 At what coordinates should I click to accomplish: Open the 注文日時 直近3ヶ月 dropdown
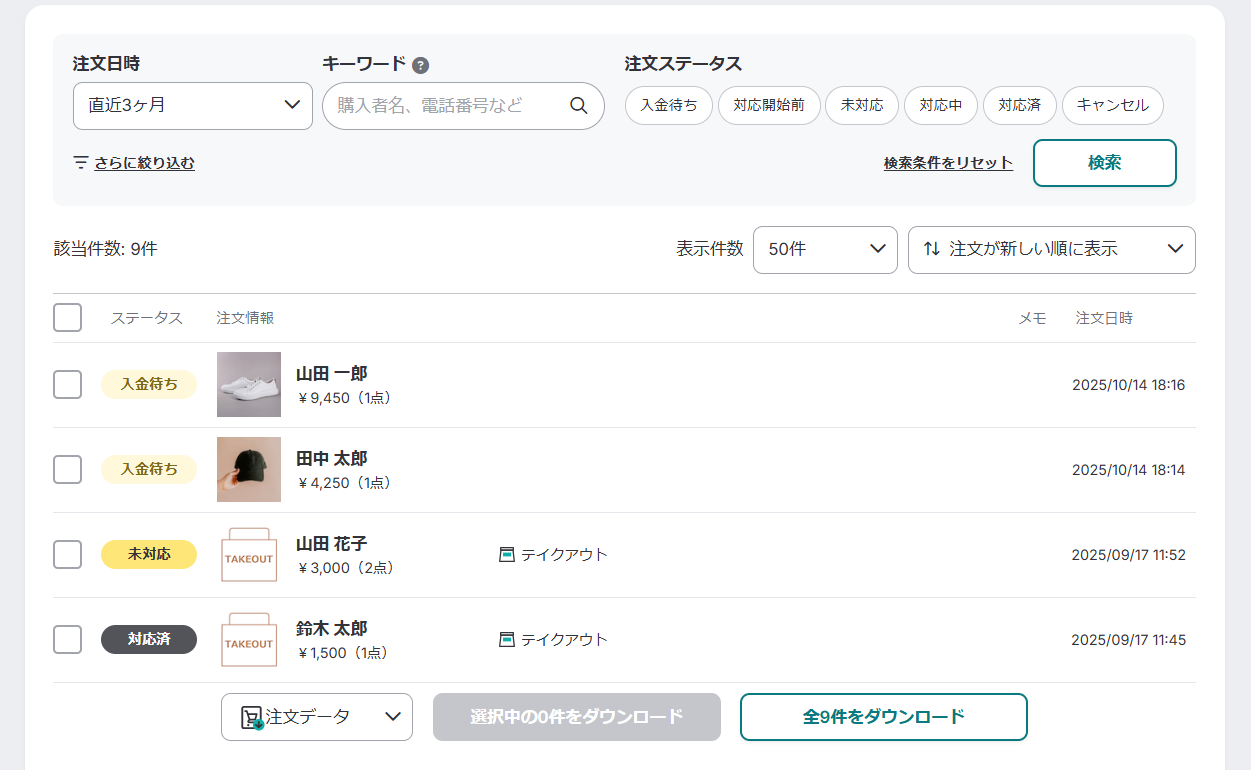193,106
